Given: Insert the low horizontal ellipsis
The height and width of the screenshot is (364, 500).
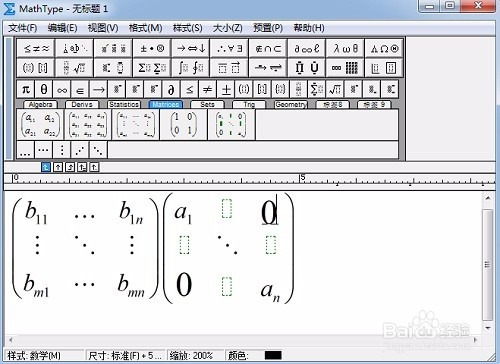Looking at the screenshot, I should pos(25,150).
